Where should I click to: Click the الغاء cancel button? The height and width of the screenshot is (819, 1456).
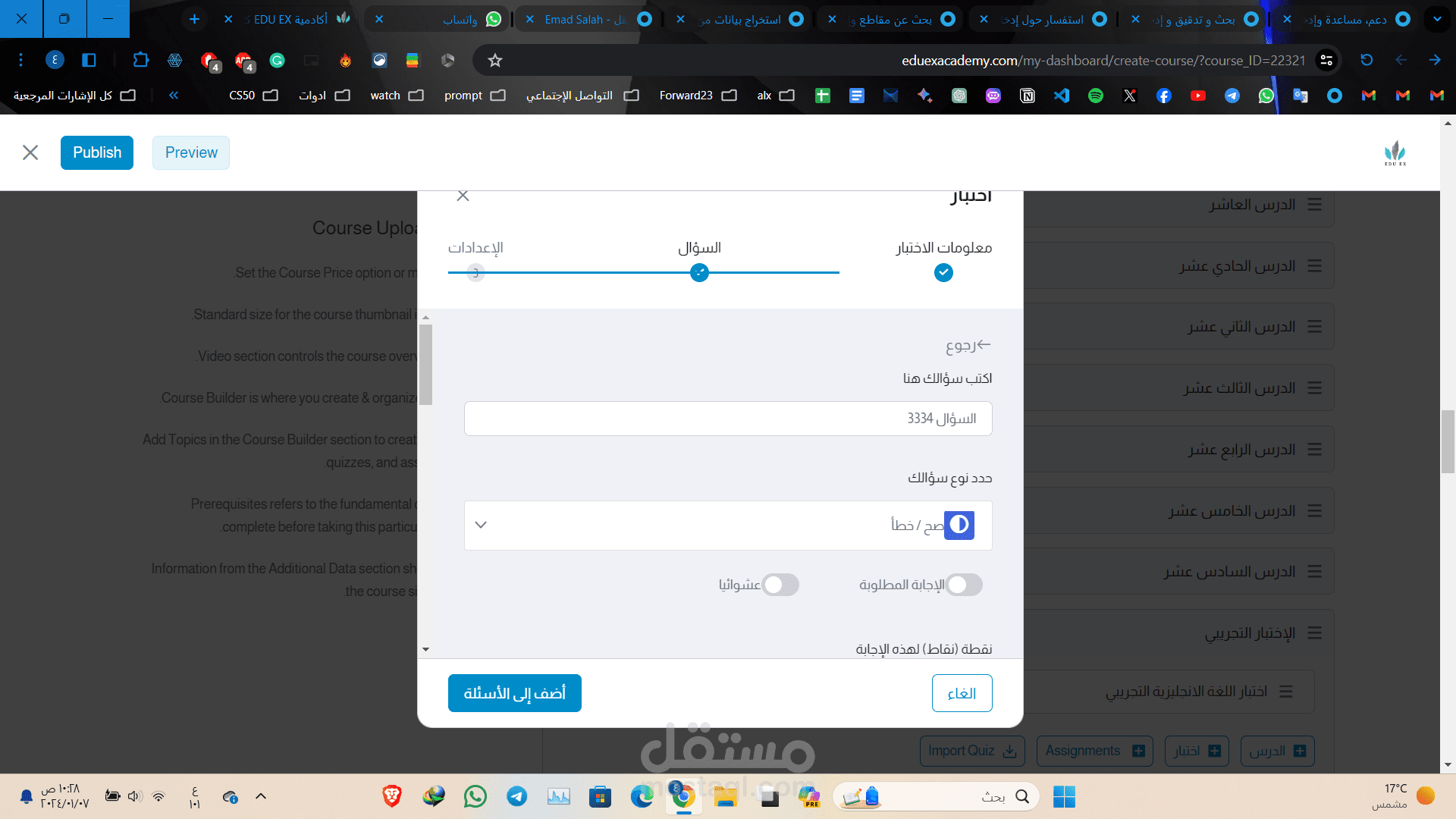click(962, 693)
